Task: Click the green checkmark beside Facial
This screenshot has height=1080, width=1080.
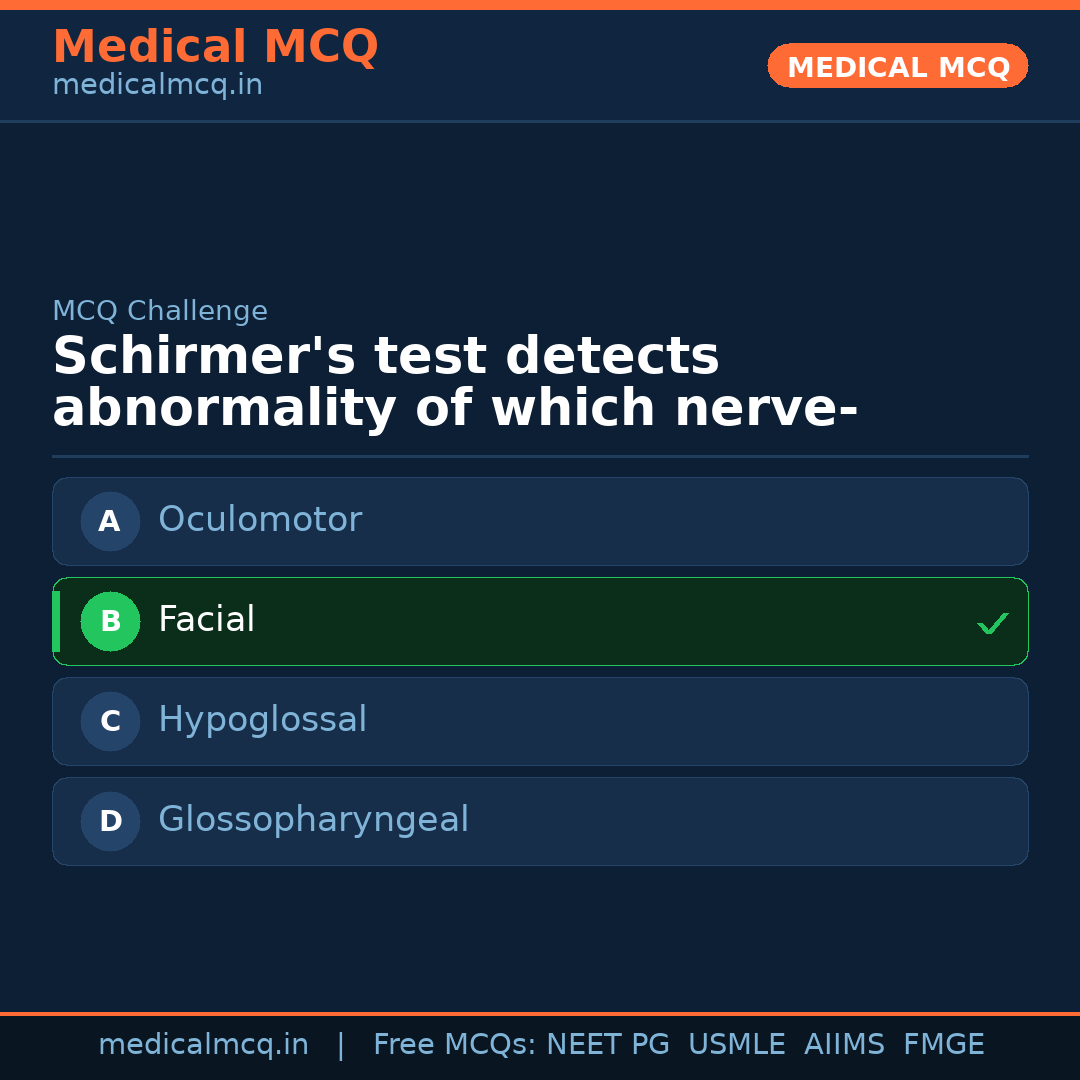Action: click(992, 623)
